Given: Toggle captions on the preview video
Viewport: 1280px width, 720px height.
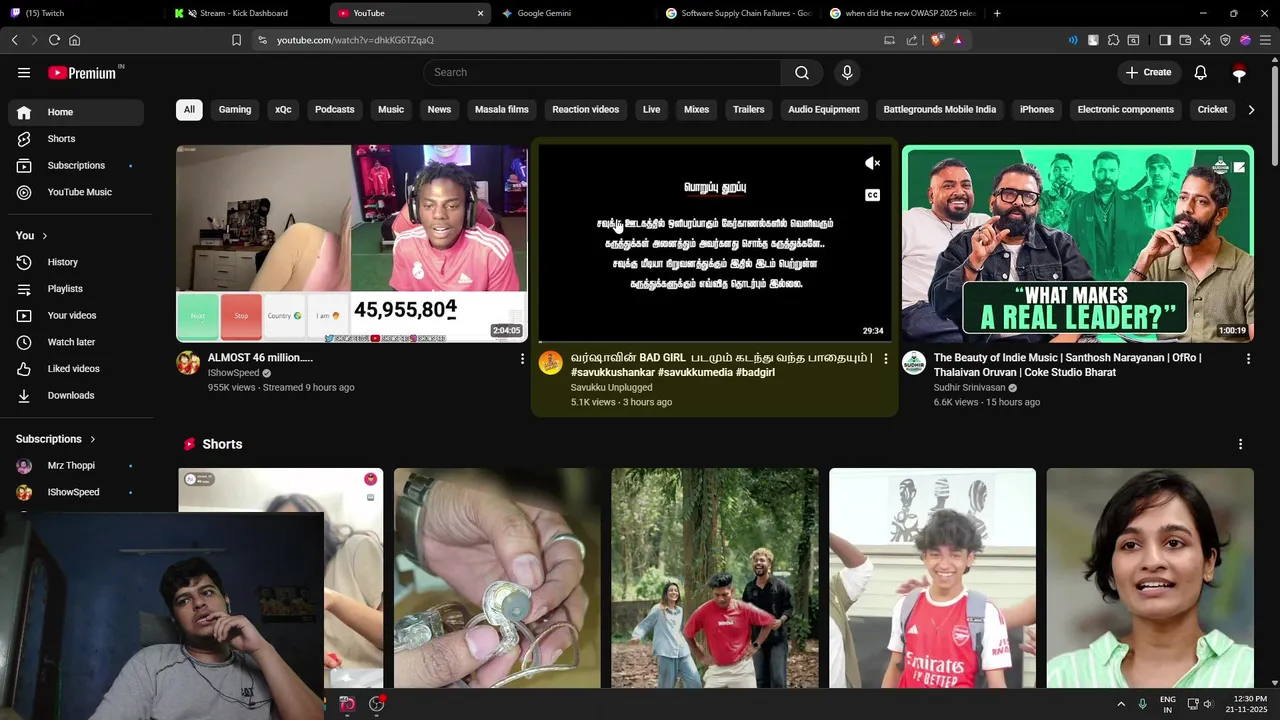Looking at the screenshot, I should tap(872, 195).
